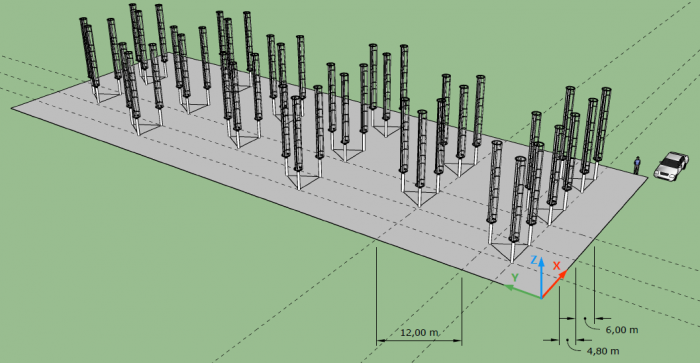This screenshot has width=700, height=363.
Task: Select the 4,80 m dimension label
Action: 603,351
